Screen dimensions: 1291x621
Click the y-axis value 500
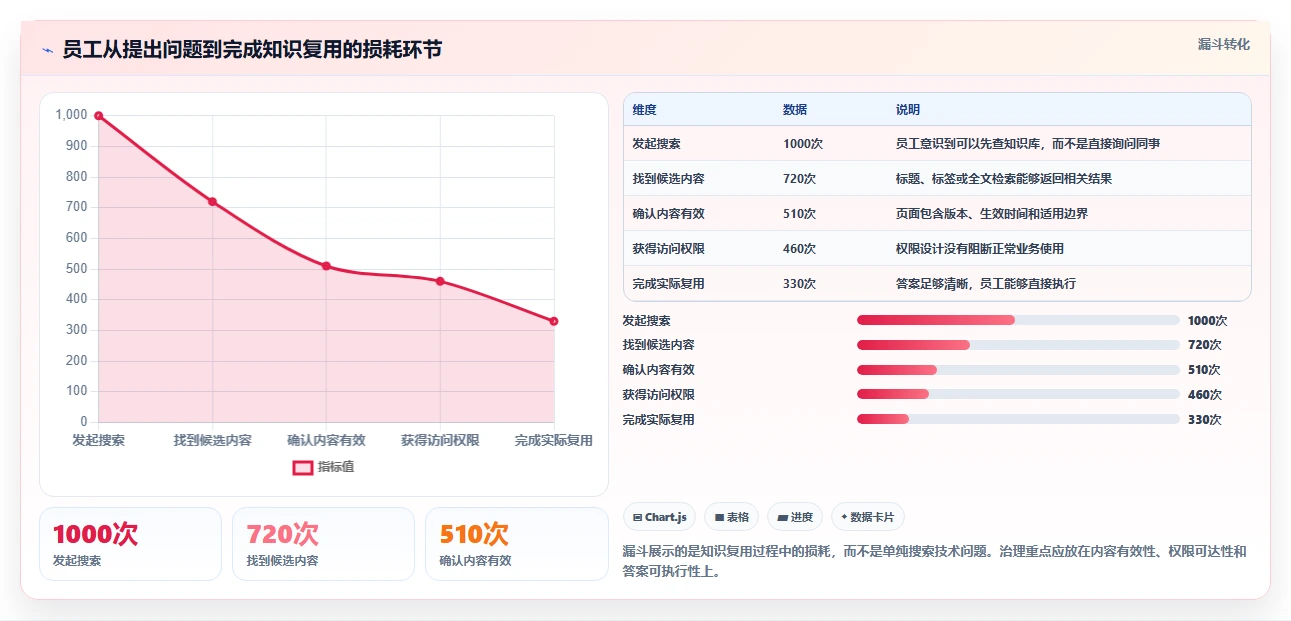pos(77,269)
